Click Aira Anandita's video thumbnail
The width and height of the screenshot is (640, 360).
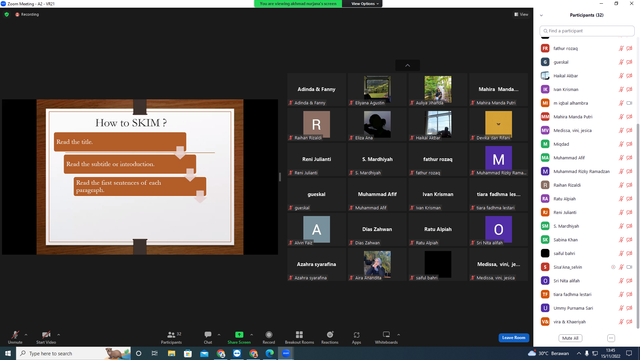tap(377, 264)
